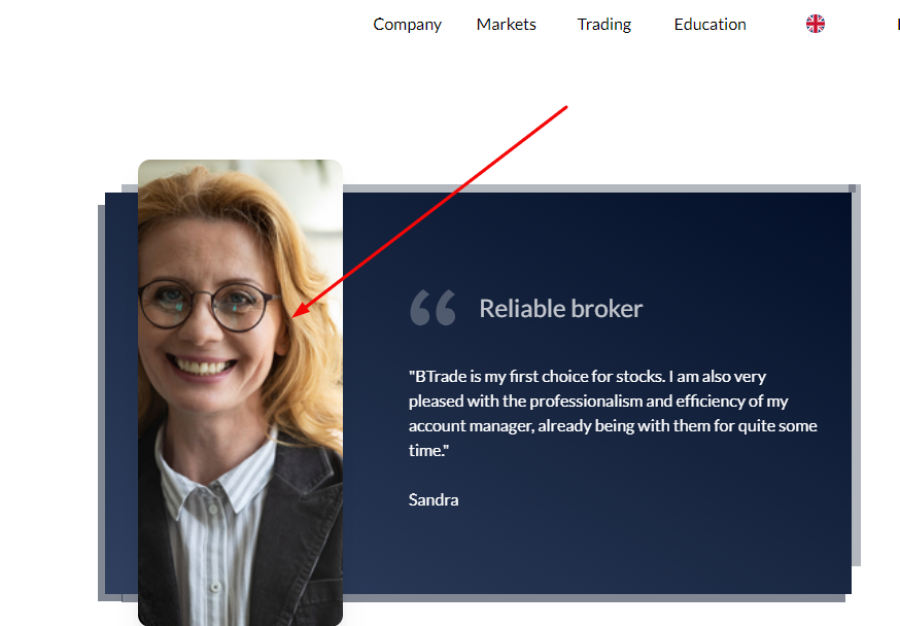Viewport: 900px width, 626px height.
Task: Click the phrase "account manager" in the testimonial
Action: [x=470, y=426]
